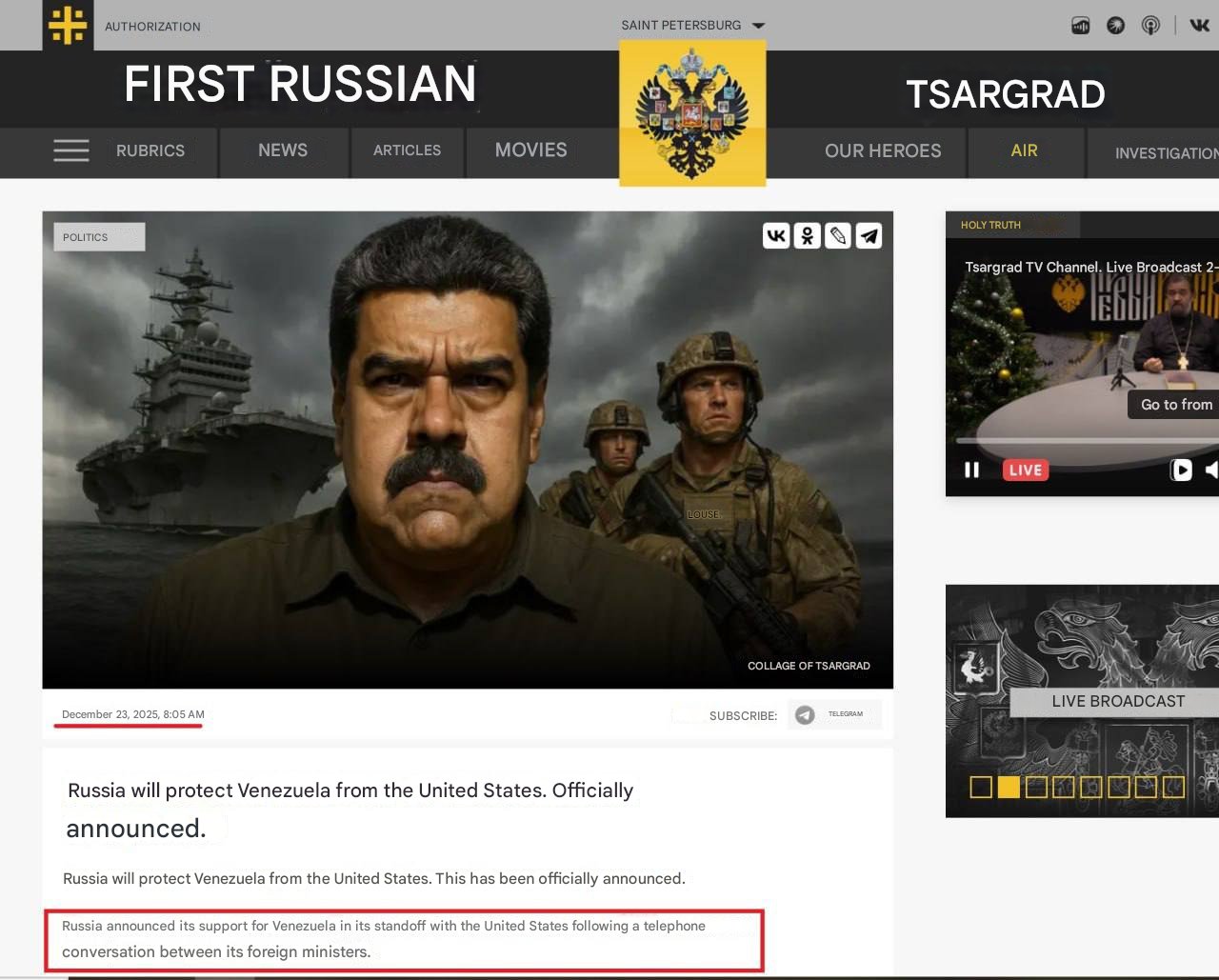Open the Movies section
Image resolution: width=1219 pixels, height=980 pixels.
click(530, 150)
